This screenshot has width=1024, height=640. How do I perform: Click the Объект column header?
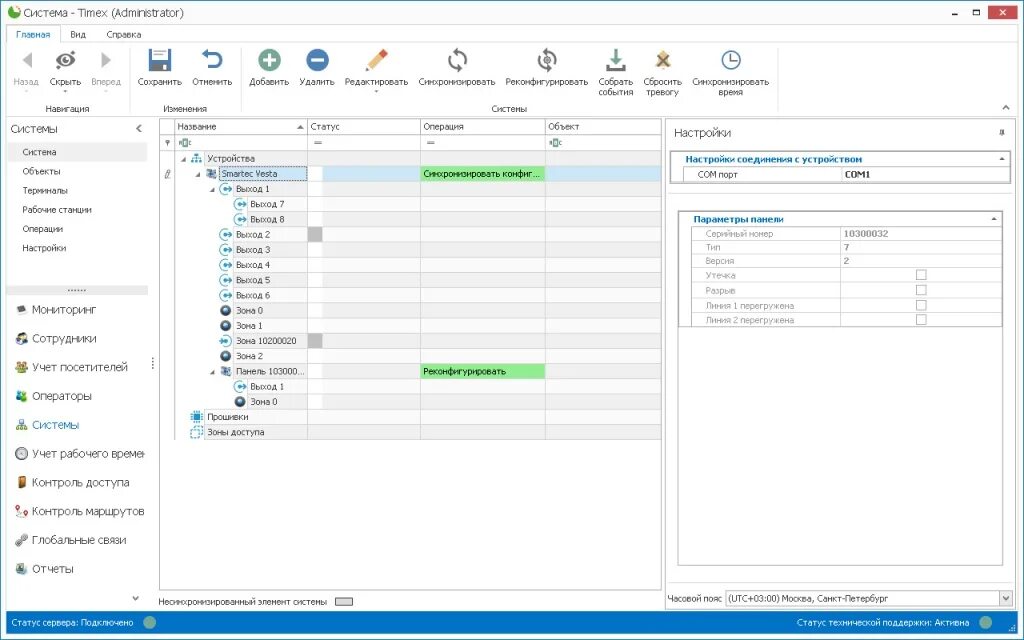pos(603,127)
